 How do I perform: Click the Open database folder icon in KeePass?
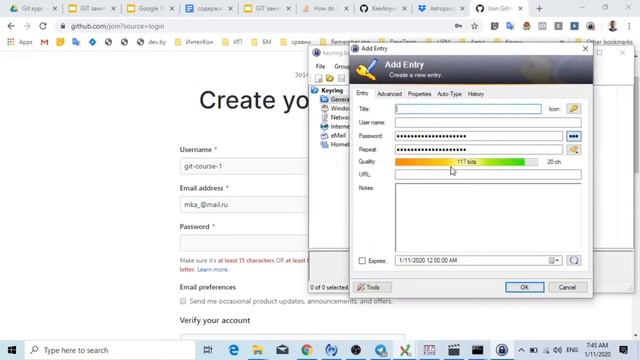click(x=330, y=78)
